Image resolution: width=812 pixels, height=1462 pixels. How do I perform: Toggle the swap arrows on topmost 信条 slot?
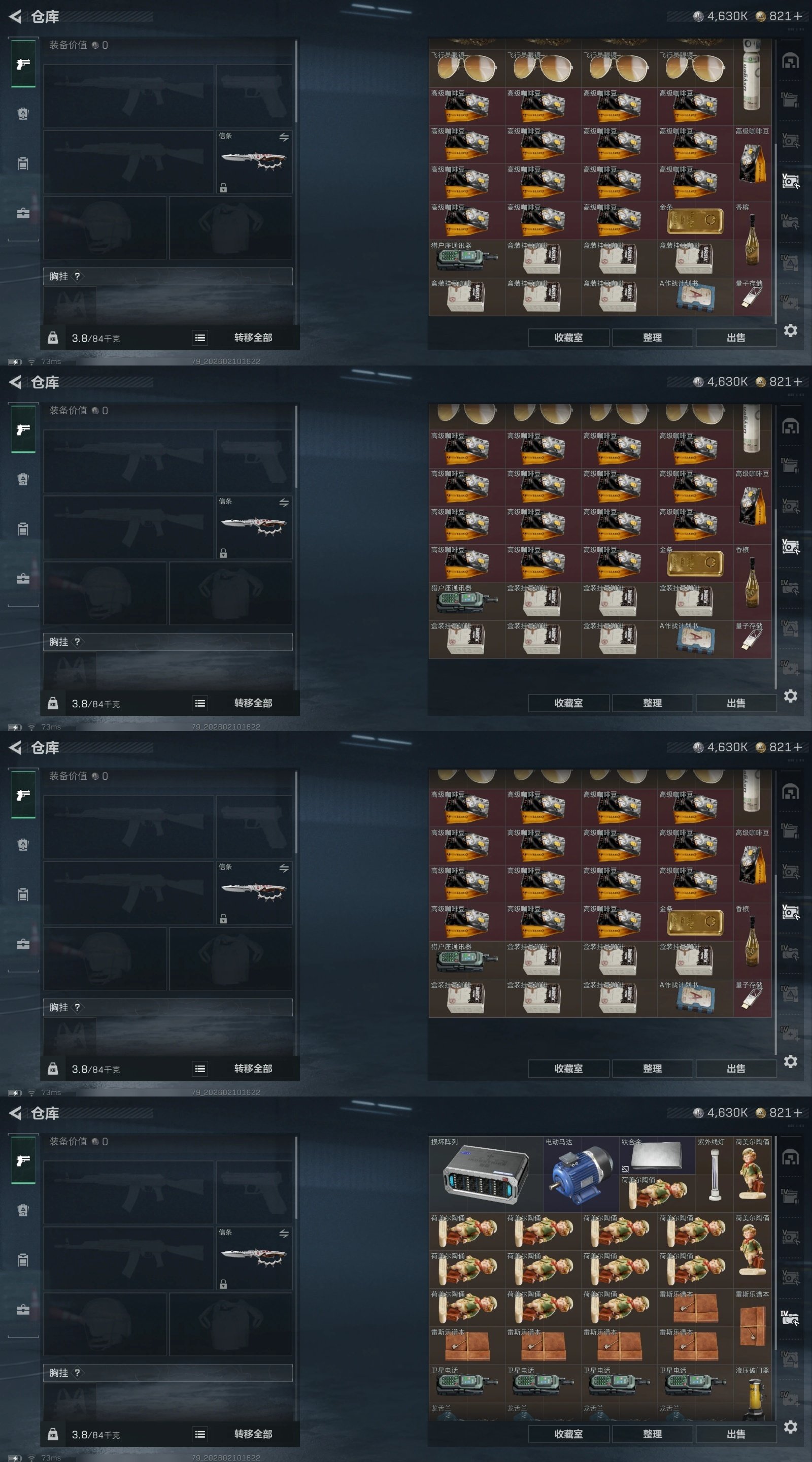click(284, 138)
